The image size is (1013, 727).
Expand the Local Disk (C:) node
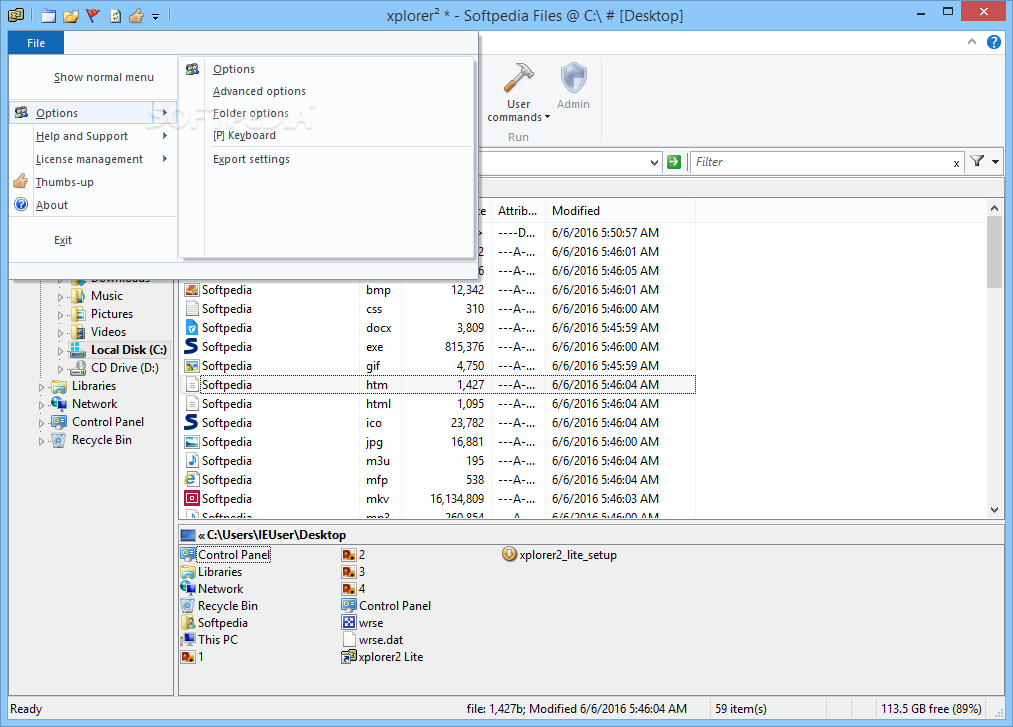point(61,352)
